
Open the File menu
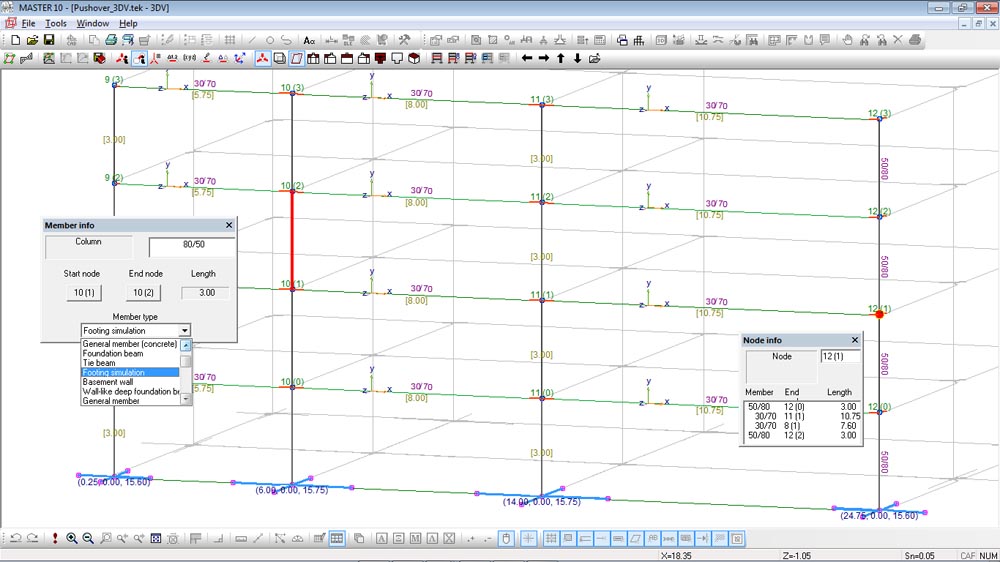coord(28,23)
